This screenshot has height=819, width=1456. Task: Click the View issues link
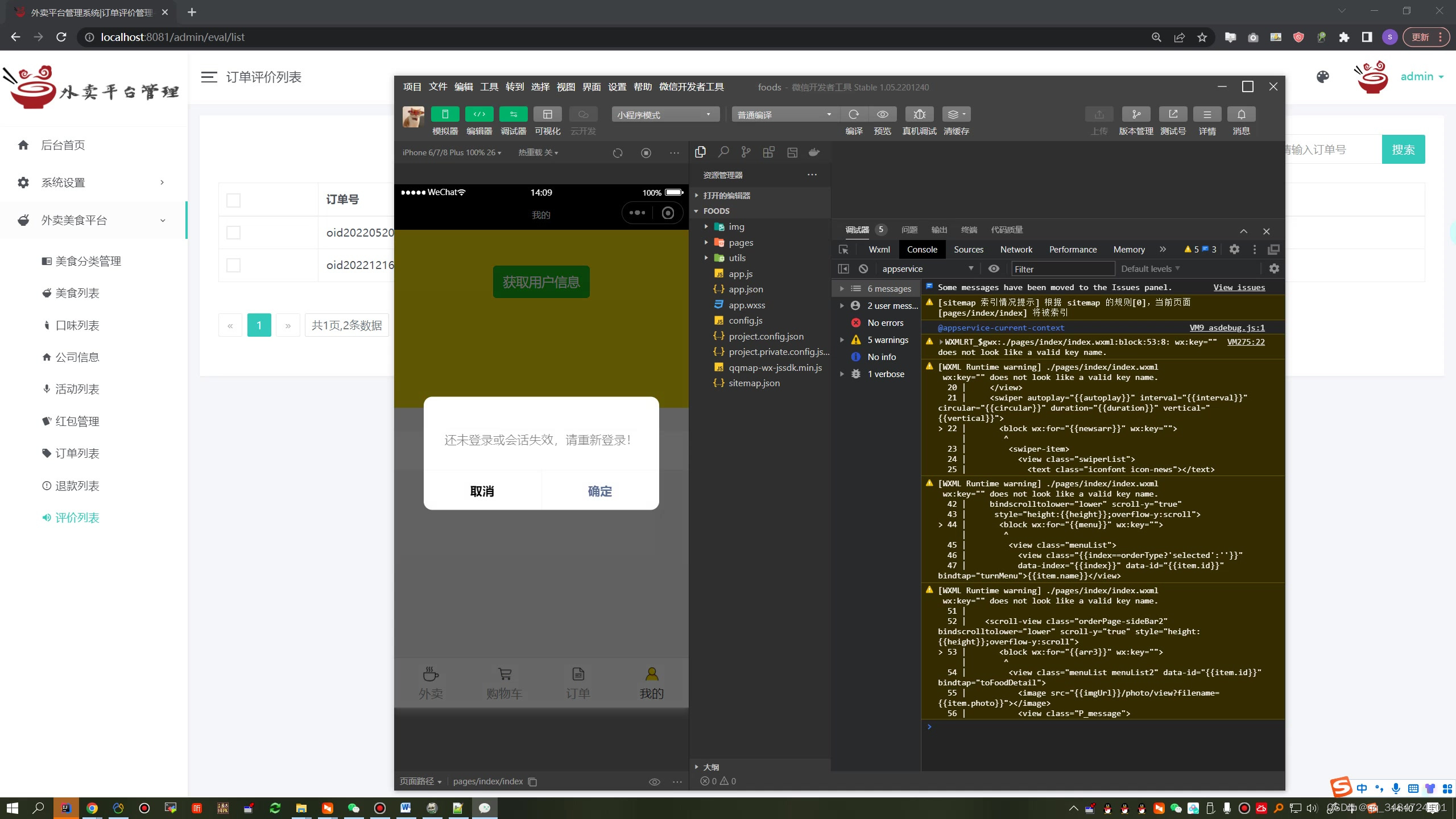[x=1239, y=287]
